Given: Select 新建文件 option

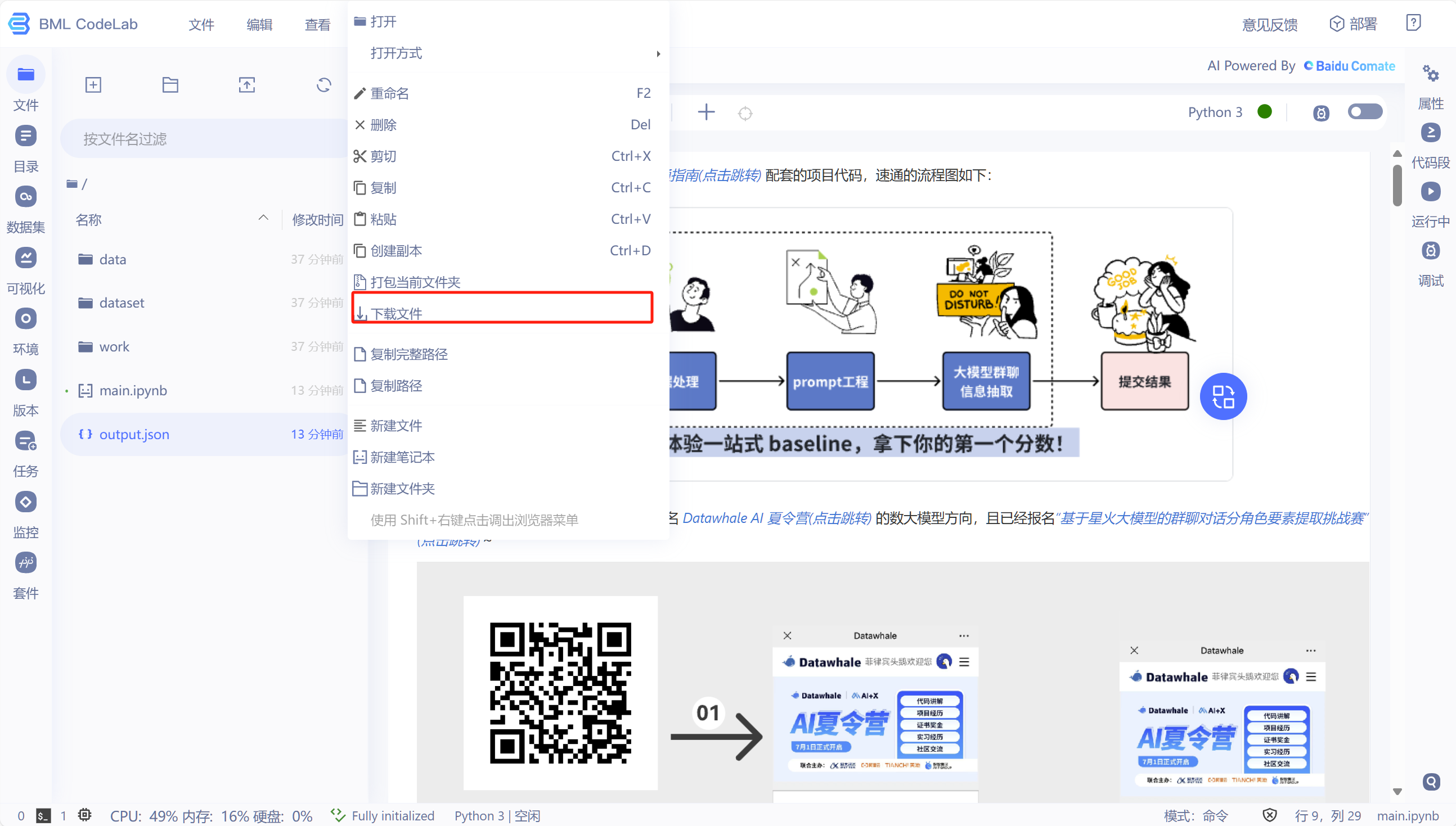Looking at the screenshot, I should [x=397, y=424].
